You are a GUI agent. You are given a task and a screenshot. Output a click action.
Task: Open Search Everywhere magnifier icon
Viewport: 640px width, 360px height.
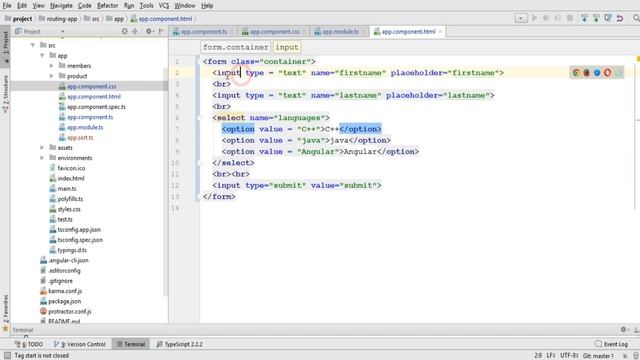click(636, 18)
